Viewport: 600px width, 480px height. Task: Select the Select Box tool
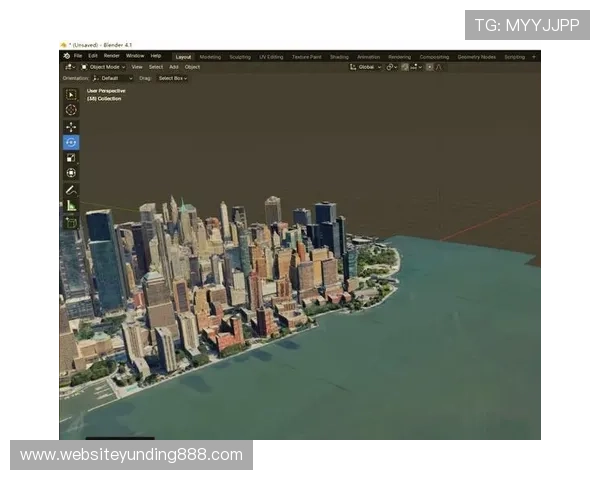click(x=71, y=94)
